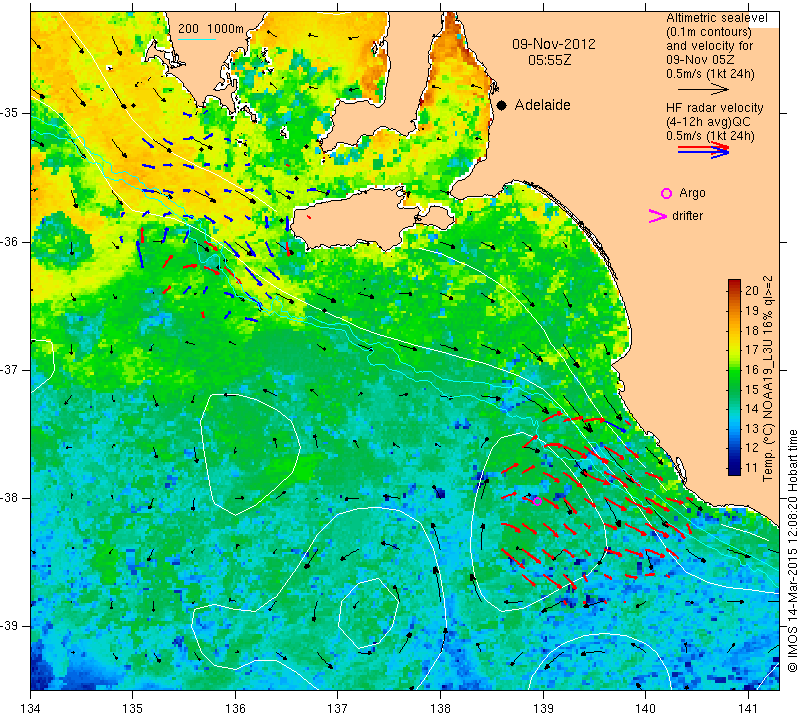This screenshot has height=720, width=800.
Task: Click the 20 value on temperature scale
Action: coord(752,291)
